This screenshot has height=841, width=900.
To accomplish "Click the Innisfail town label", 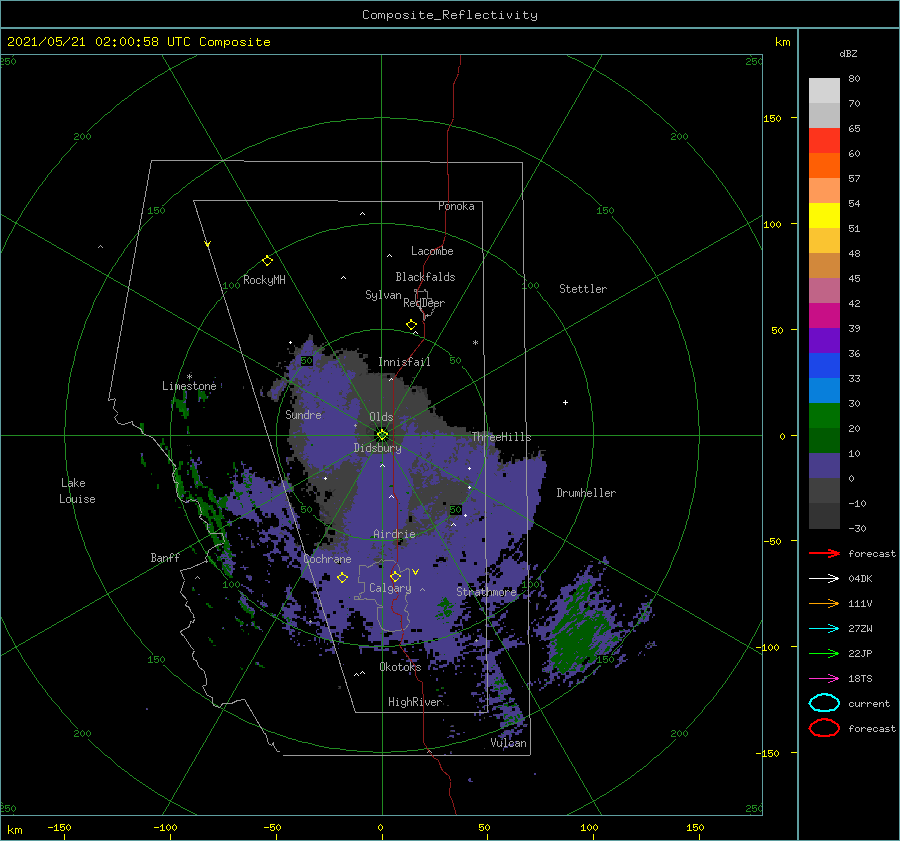I will coord(404,362).
